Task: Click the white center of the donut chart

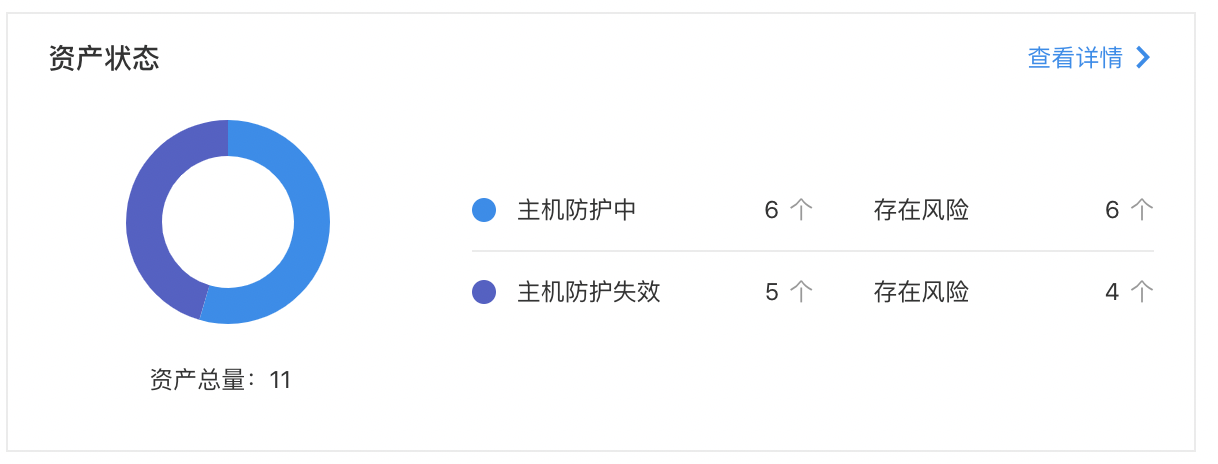Action: 228,222
